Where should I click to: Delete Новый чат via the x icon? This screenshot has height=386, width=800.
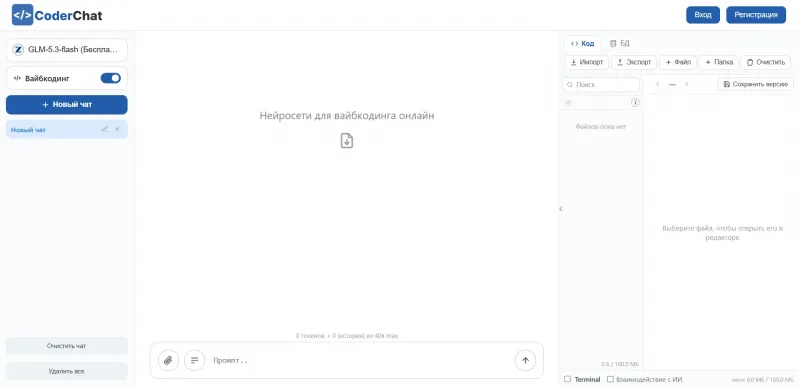117,130
